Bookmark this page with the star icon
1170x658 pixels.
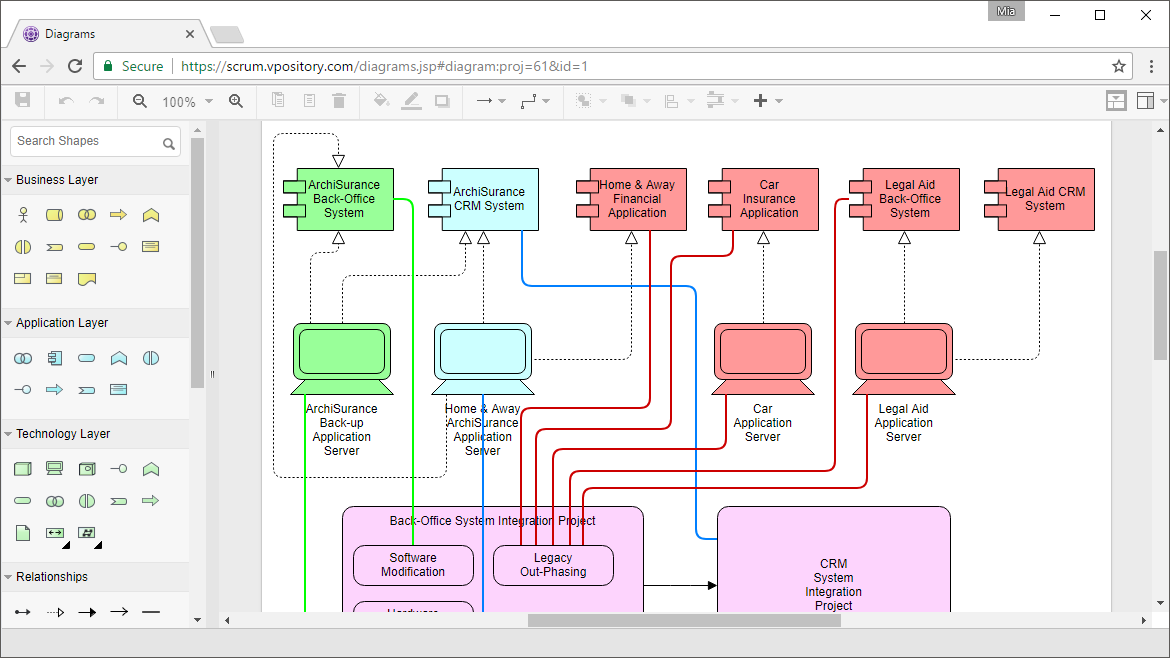tap(1119, 66)
